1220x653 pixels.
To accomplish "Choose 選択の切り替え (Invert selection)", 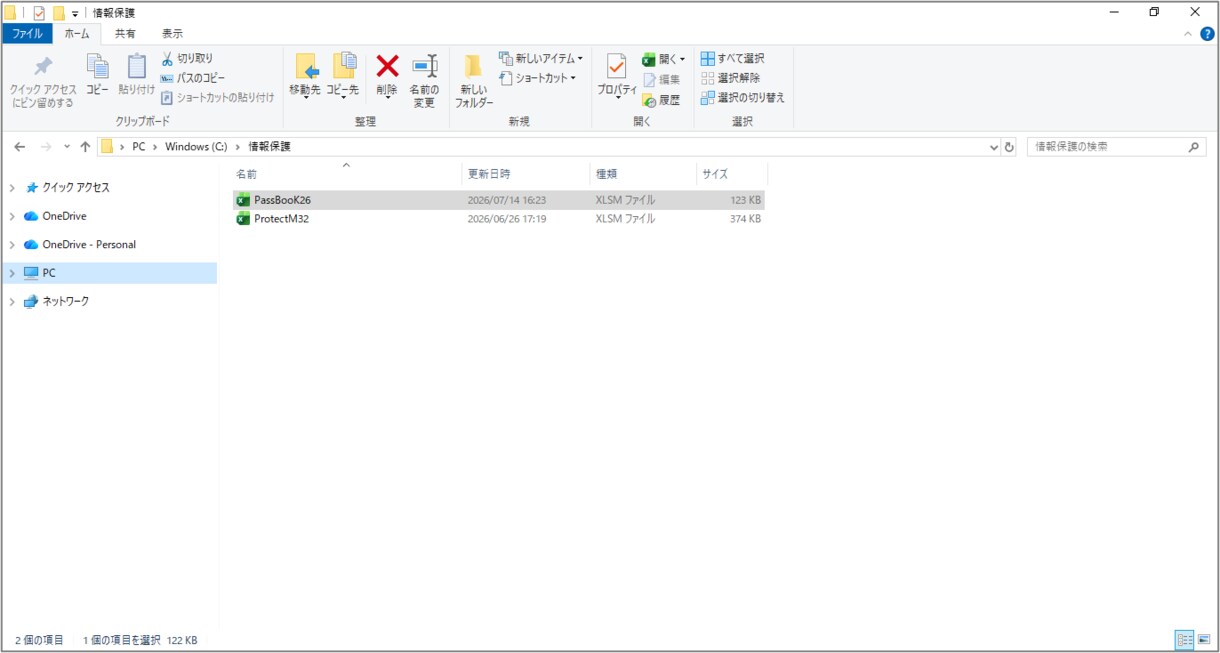I will tap(743, 97).
